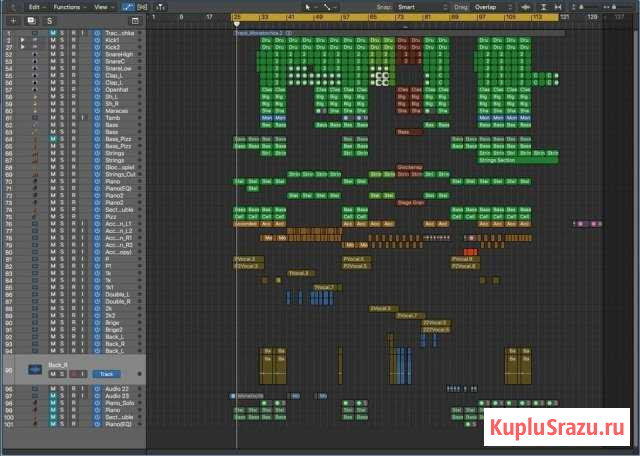640x456 pixels.
Task: Expand the Kick1 track stack
Action: point(22,40)
